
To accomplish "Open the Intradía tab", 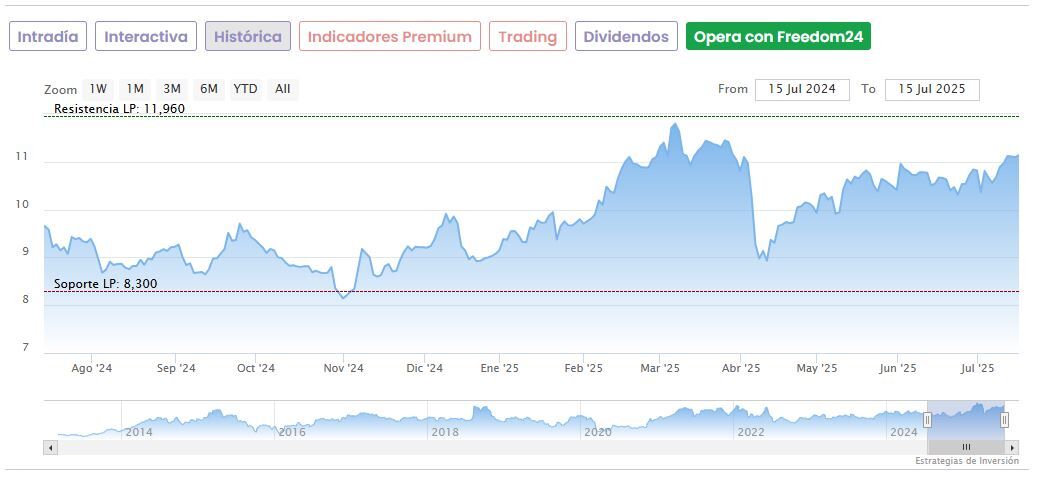I will [x=48, y=37].
